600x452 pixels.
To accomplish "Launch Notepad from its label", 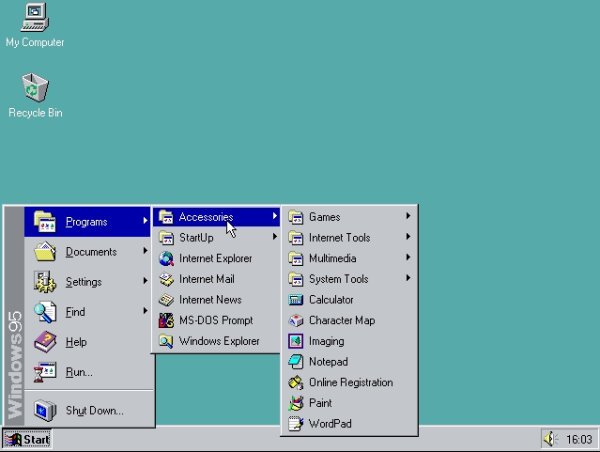I will (x=328, y=362).
